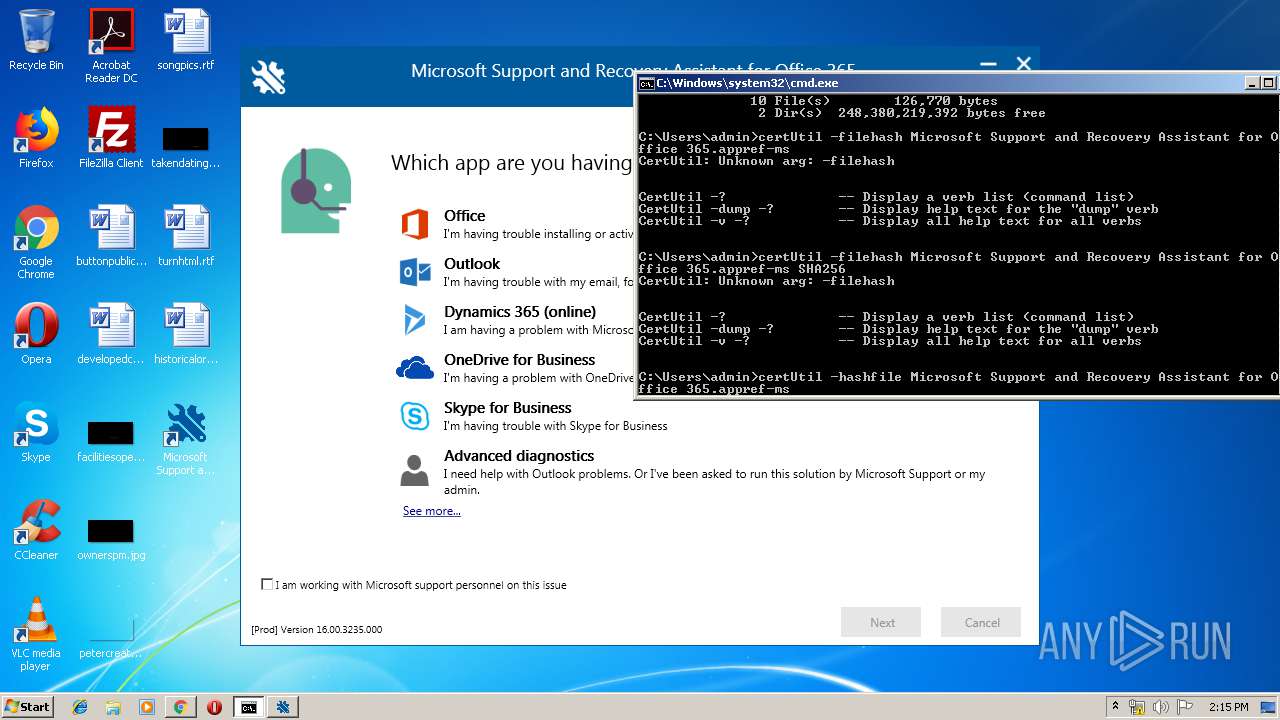Image resolution: width=1280 pixels, height=720 pixels.
Task: Choose Advanced diagnostics heading
Action: click(519, 455)
